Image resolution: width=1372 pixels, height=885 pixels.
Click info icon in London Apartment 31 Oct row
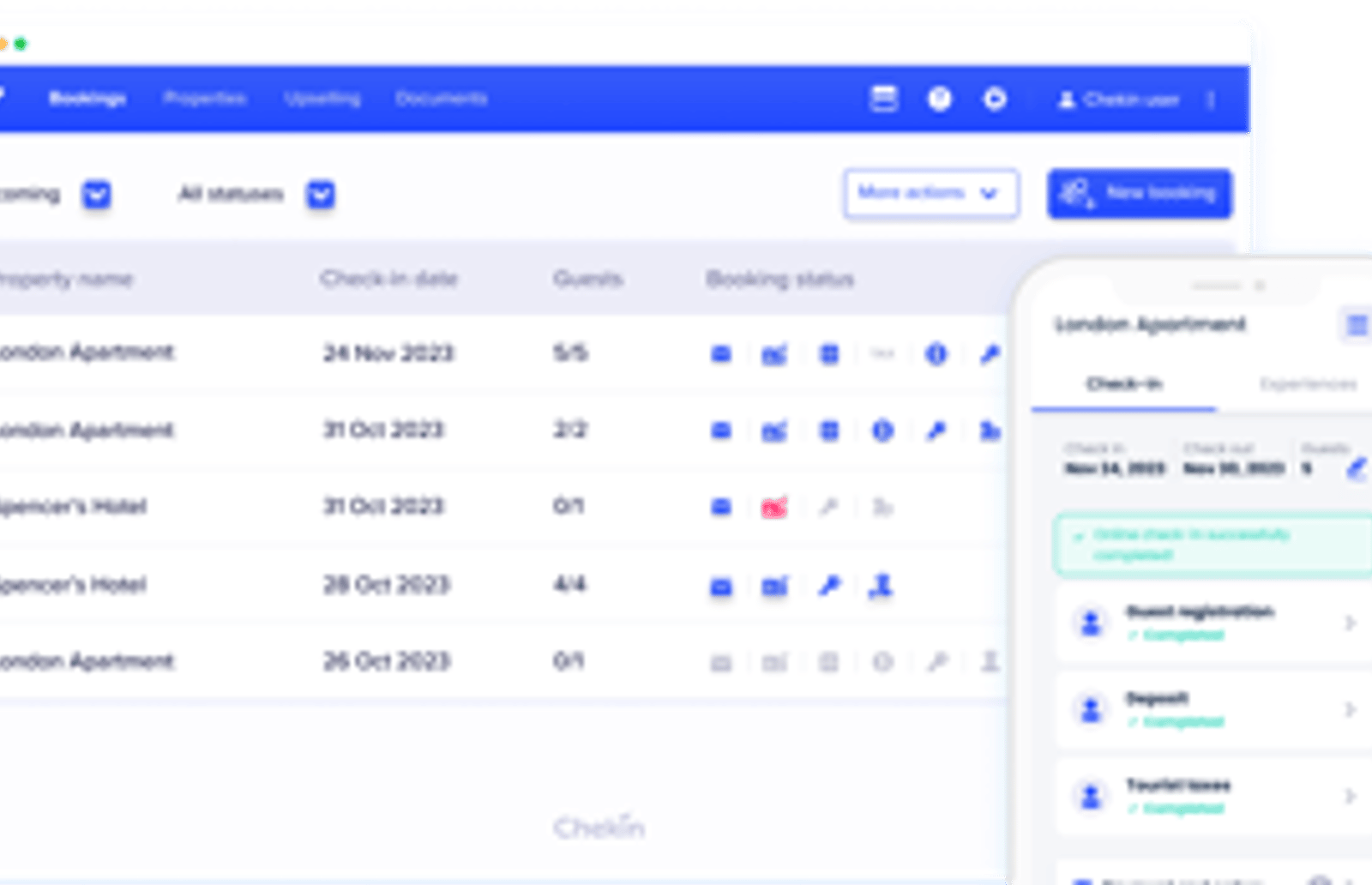(x=882, y=430)
